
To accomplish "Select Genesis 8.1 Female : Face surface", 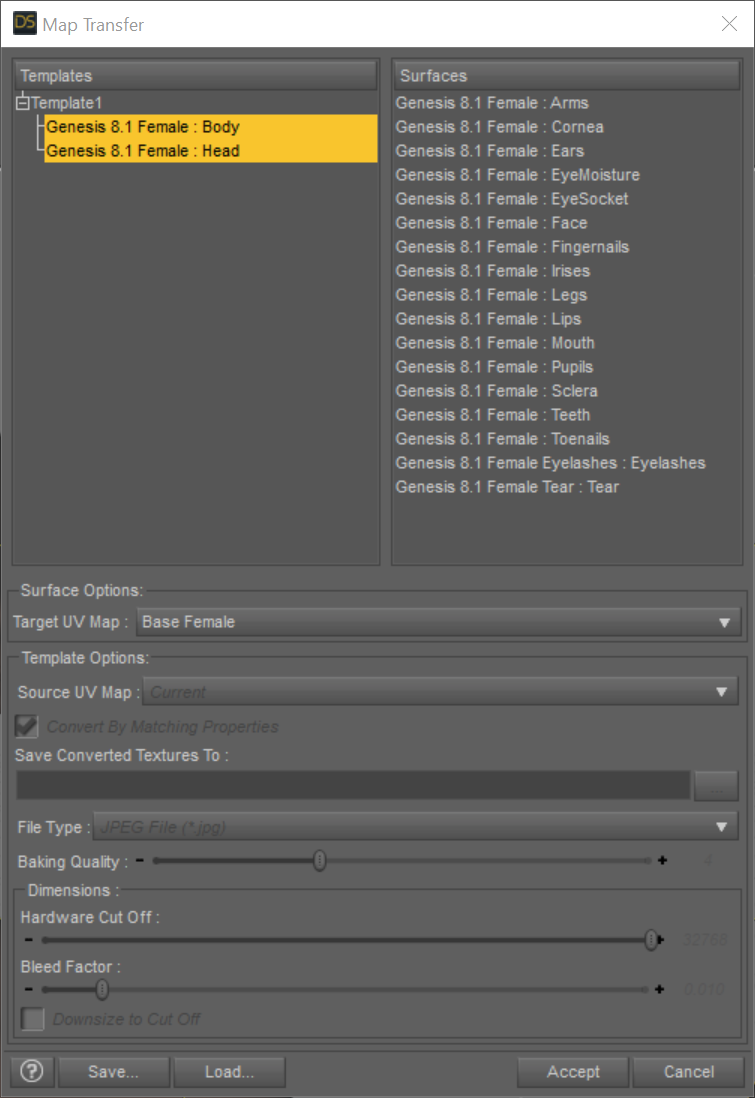I will click(x=492, y=223).
